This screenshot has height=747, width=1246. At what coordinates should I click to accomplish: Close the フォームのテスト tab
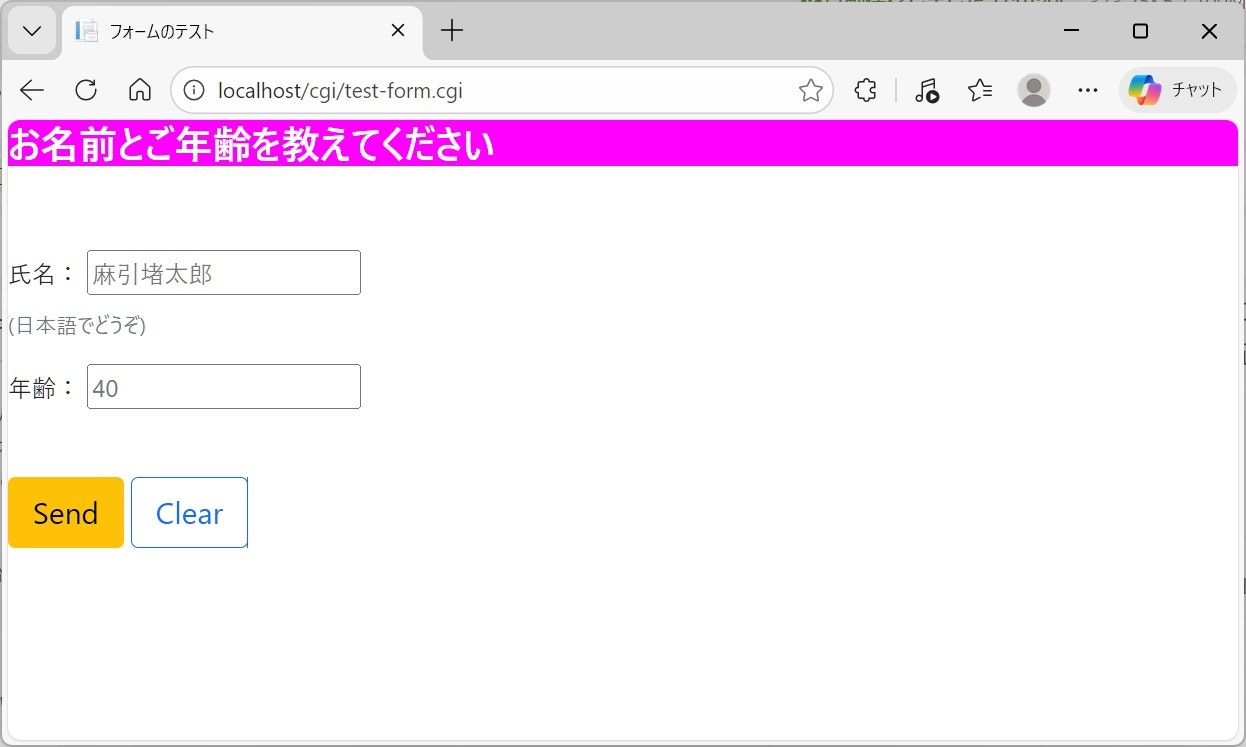[397, 31]
